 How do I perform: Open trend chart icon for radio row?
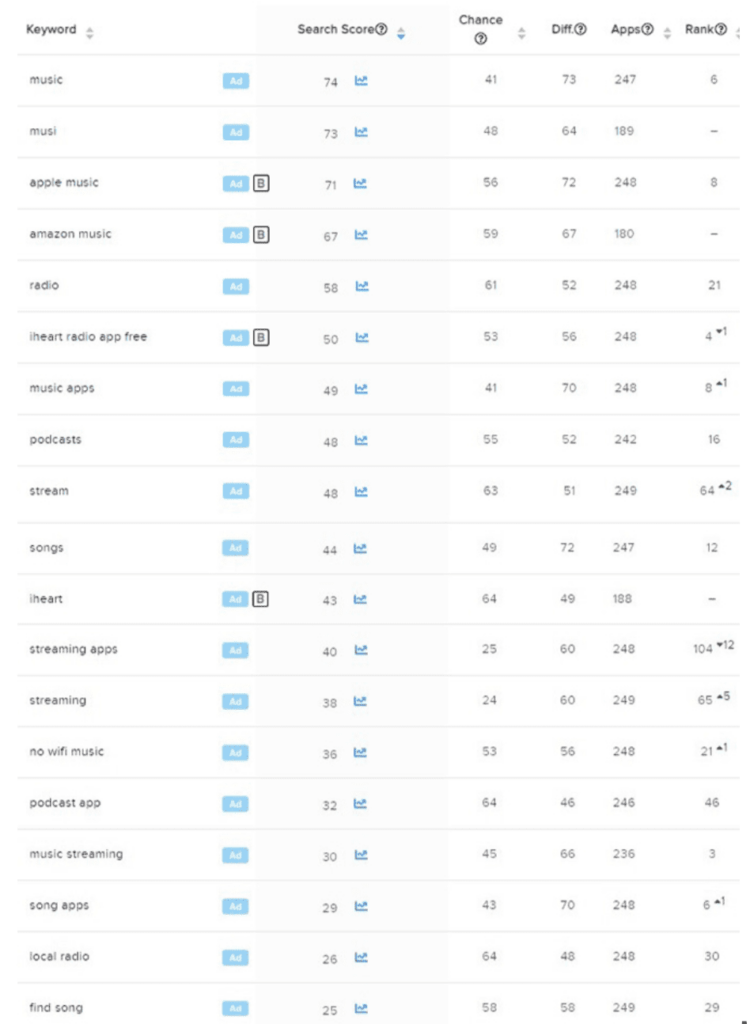(361, 286)
